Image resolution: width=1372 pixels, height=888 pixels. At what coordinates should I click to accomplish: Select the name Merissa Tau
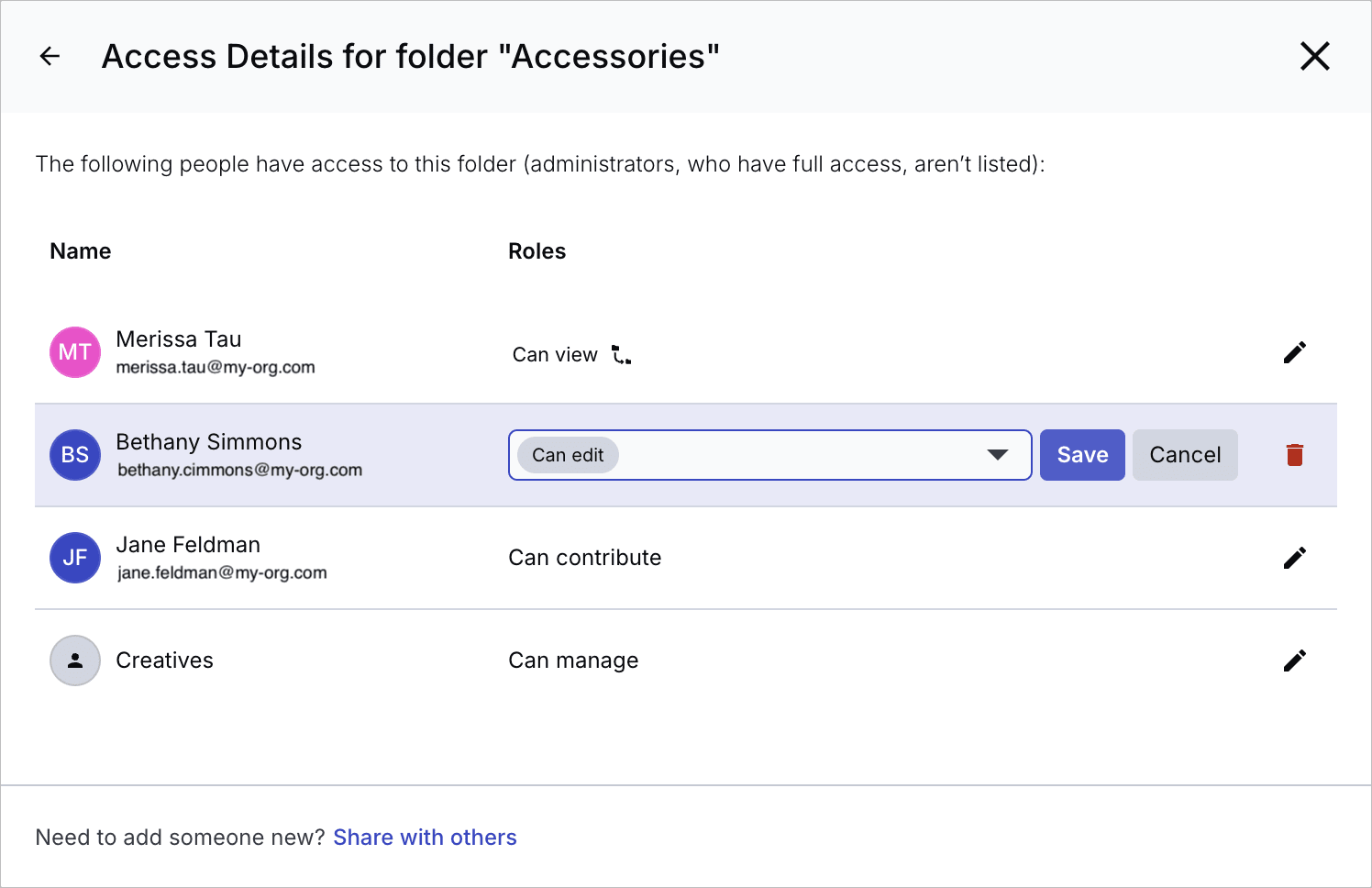tap(179, 339)
